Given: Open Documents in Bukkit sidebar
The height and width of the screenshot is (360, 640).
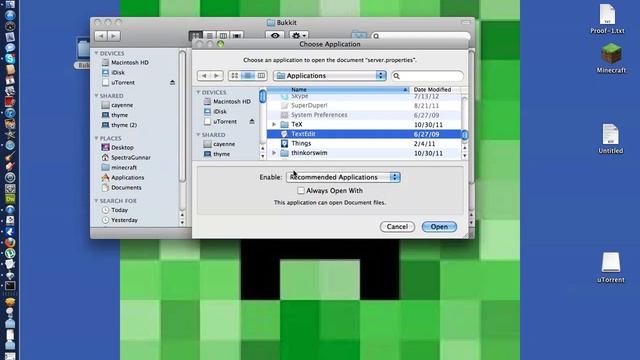Looking at the screenshot, I should (x=121, y=188).
